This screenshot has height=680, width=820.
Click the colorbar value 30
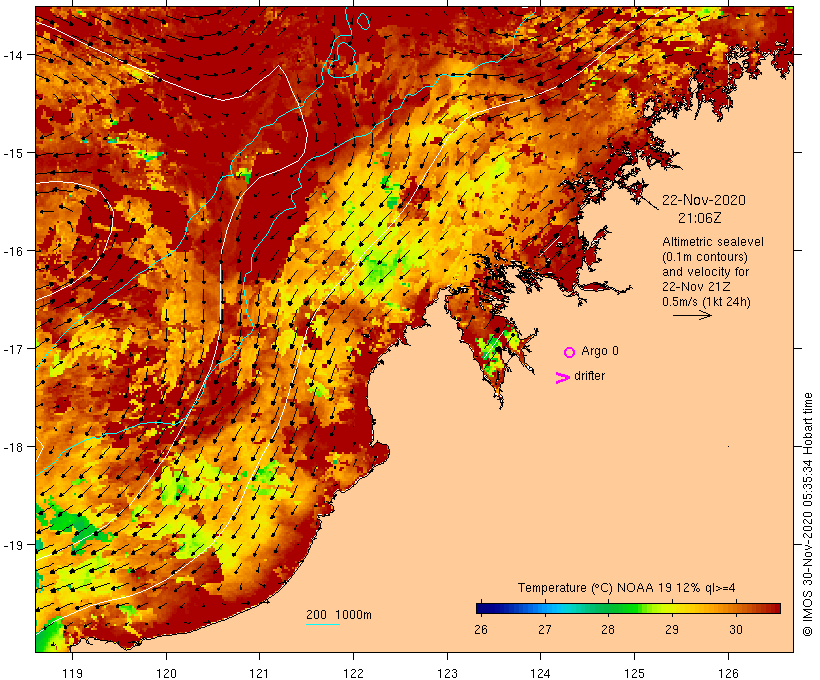(x=736, y=629)
